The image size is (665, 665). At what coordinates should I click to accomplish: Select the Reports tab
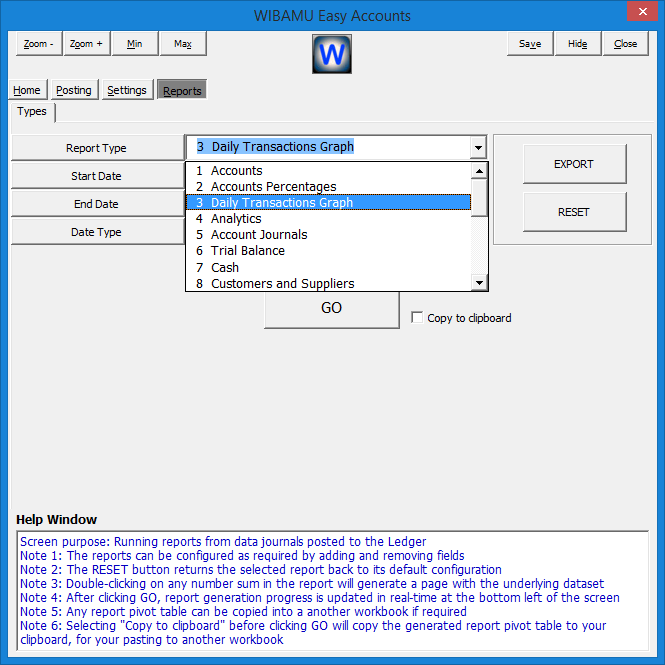pyautogui.click(x=182, y=90)
